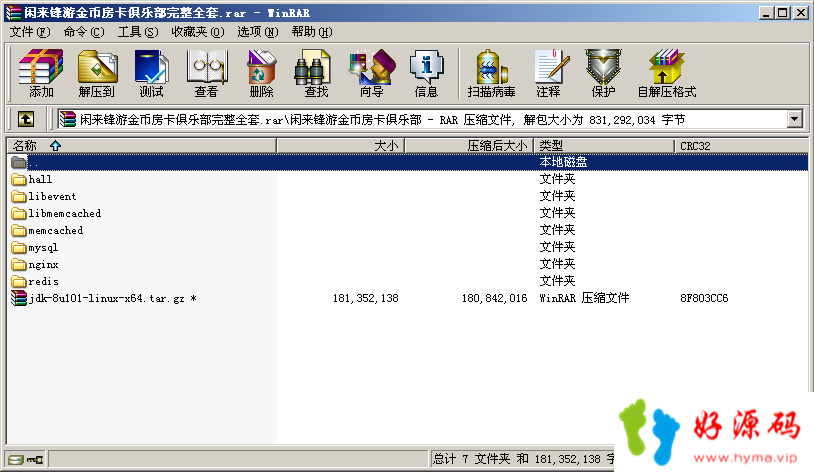Select the redis folder icon
The width and height of the screenshot is (814, 472).
click(19, 281)
